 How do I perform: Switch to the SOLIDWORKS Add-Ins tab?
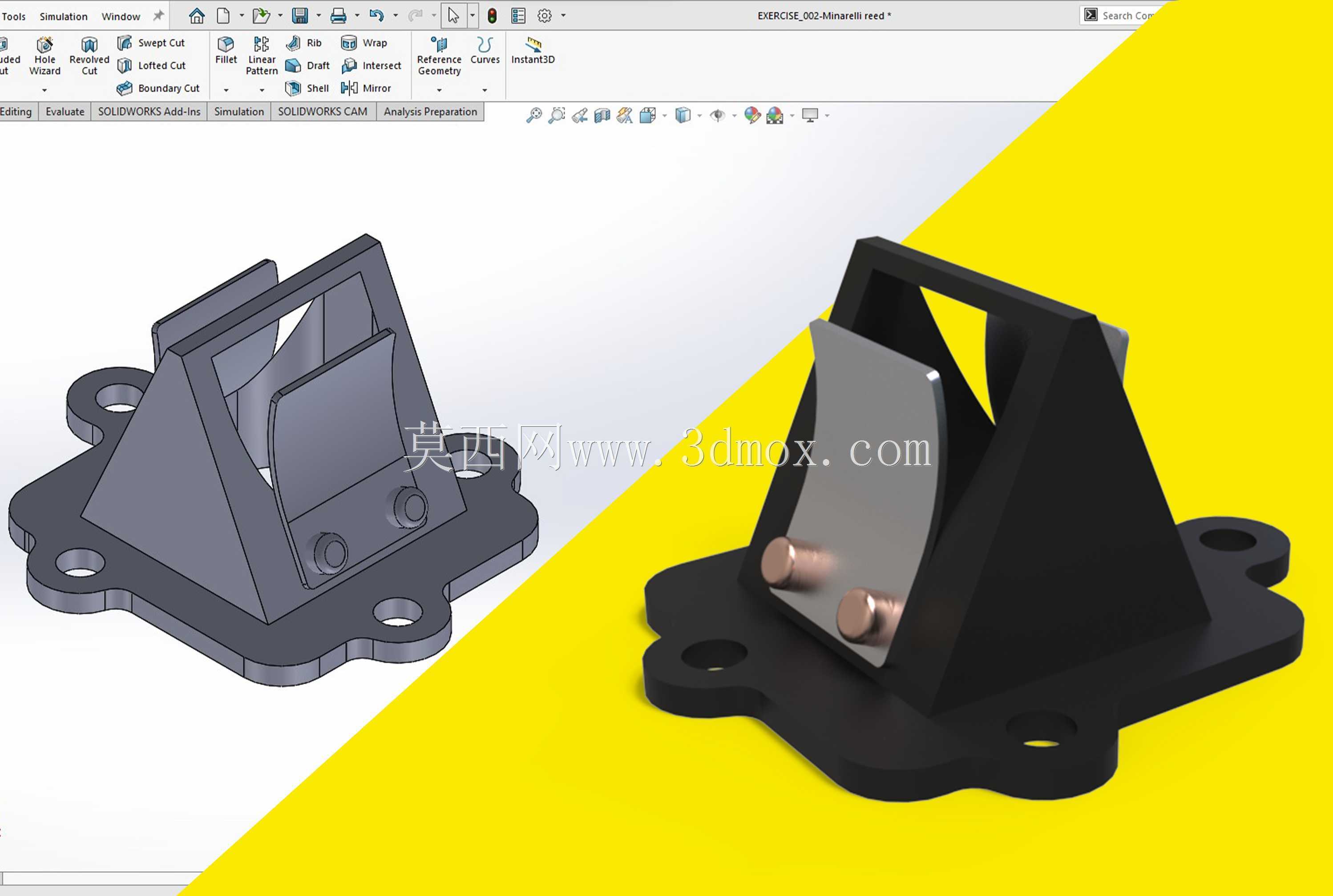pos(149,112)
